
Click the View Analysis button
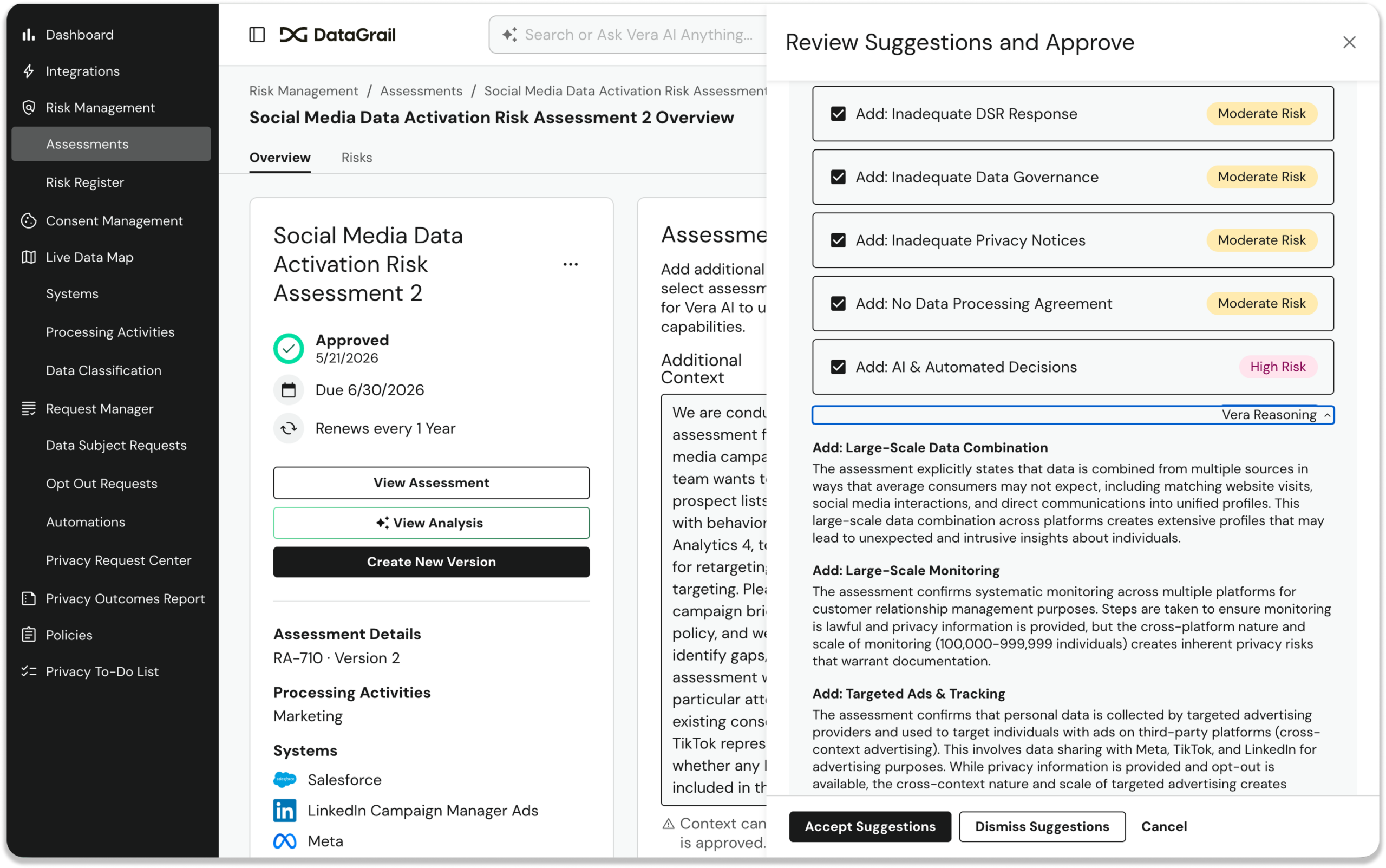click(431, 523)
